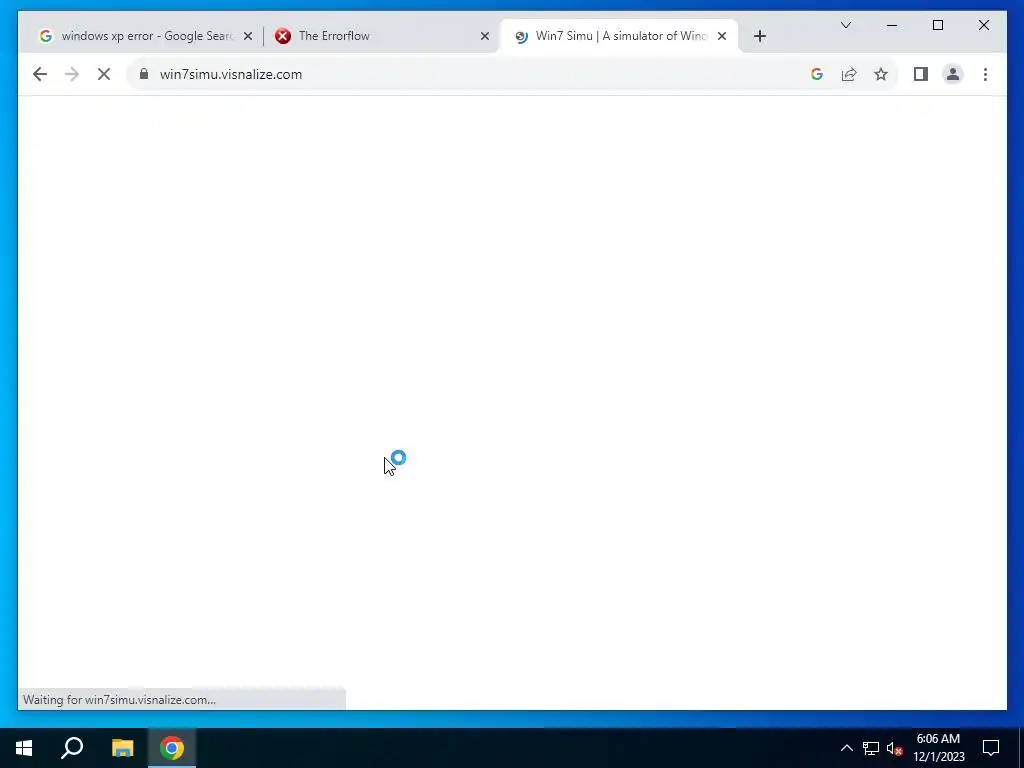Screen dimensions: 1024x768
Task: Close the windows xp error Google tab
Action: tap(248, 37)
